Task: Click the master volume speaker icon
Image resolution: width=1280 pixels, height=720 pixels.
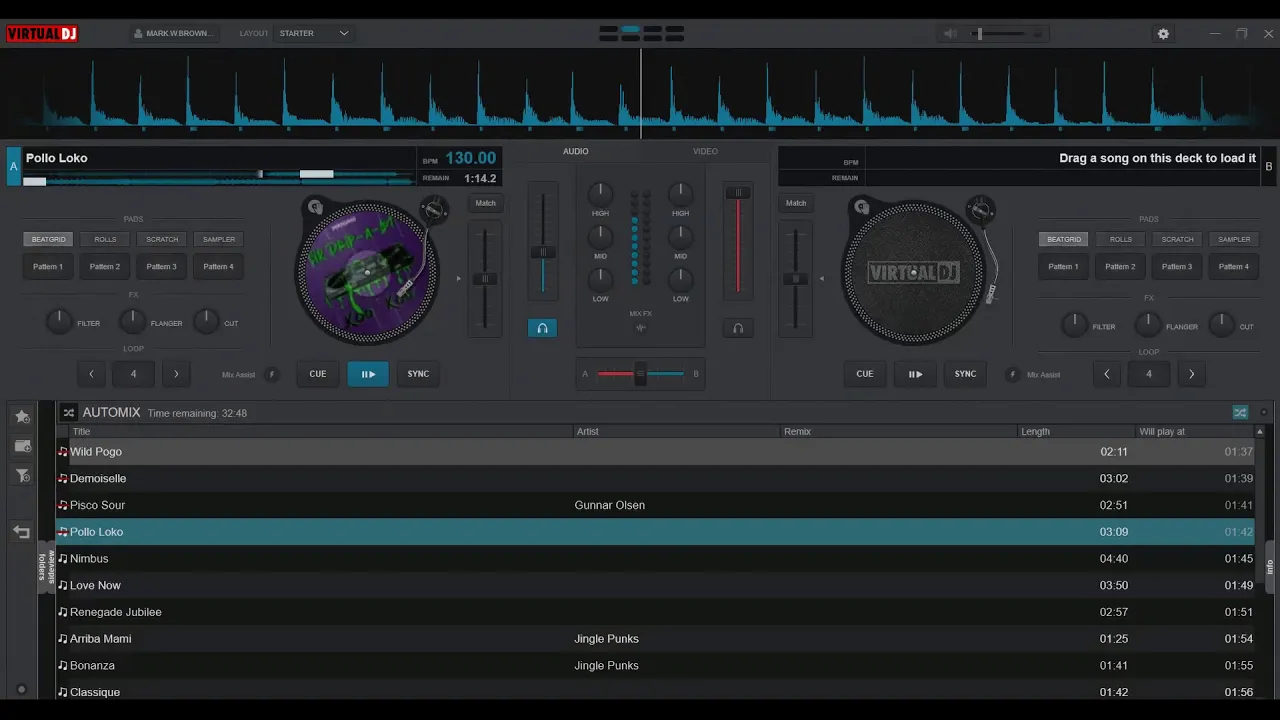Action: point(950,33)
